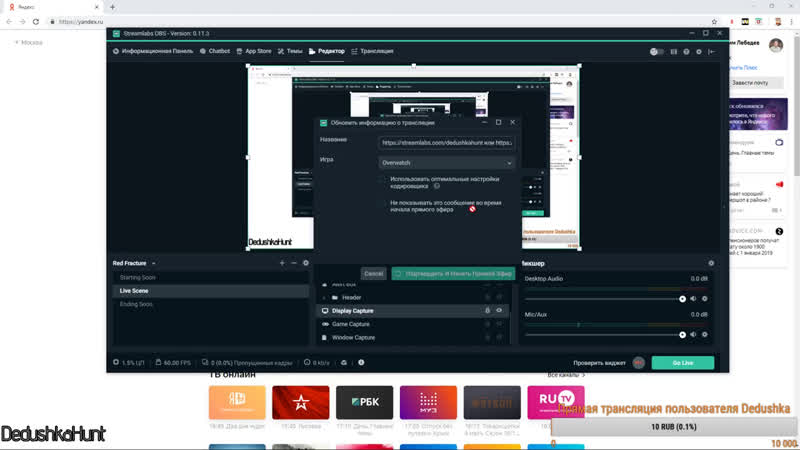Viewport: 800px width, 450px height.
Task: Open the help question mark icon
Action: [x=686, y=52]
